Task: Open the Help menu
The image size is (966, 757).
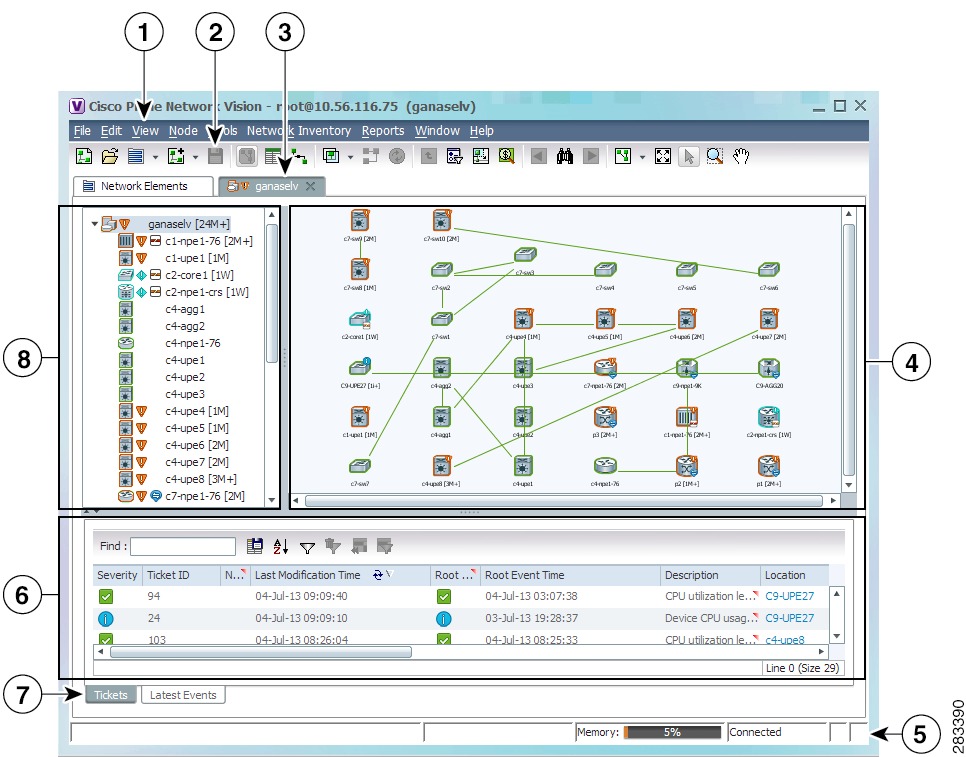Action: point(481,131)
